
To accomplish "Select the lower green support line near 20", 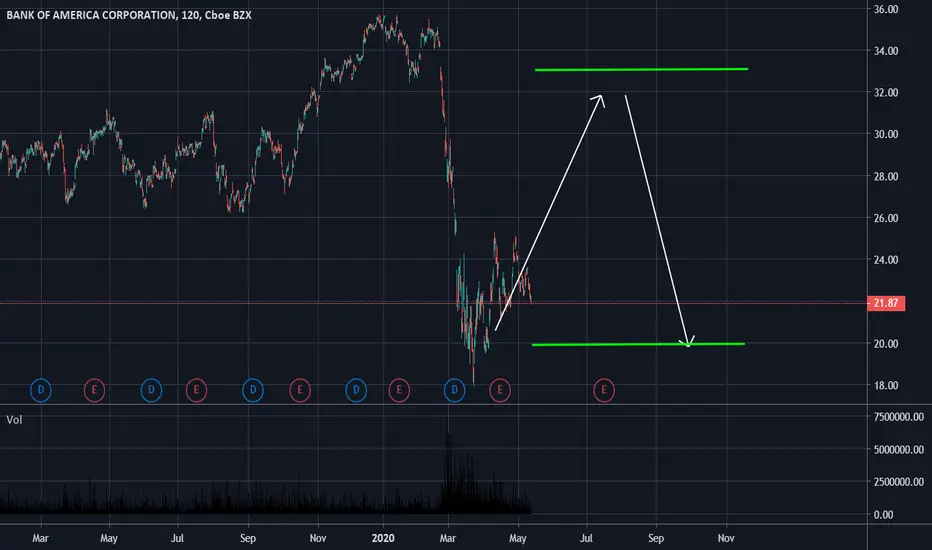I will 638,344.
